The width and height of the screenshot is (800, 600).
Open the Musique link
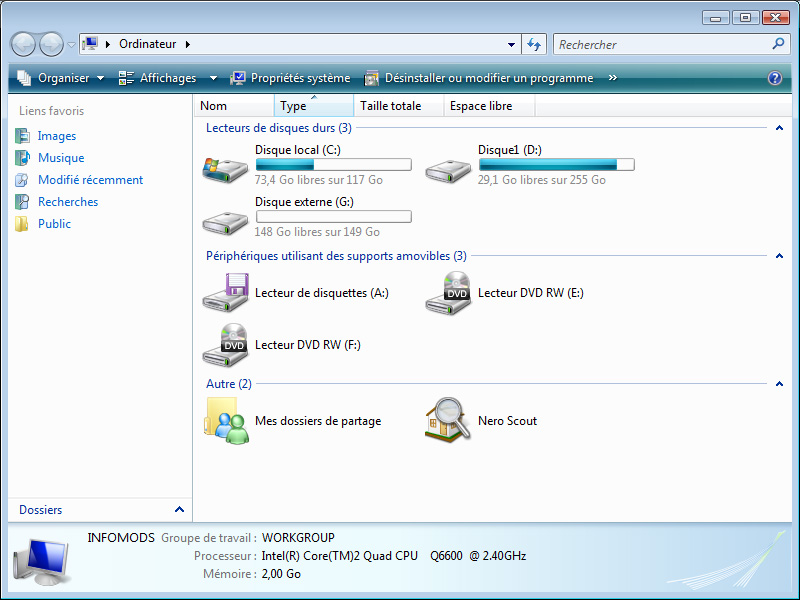click(61, 158)
